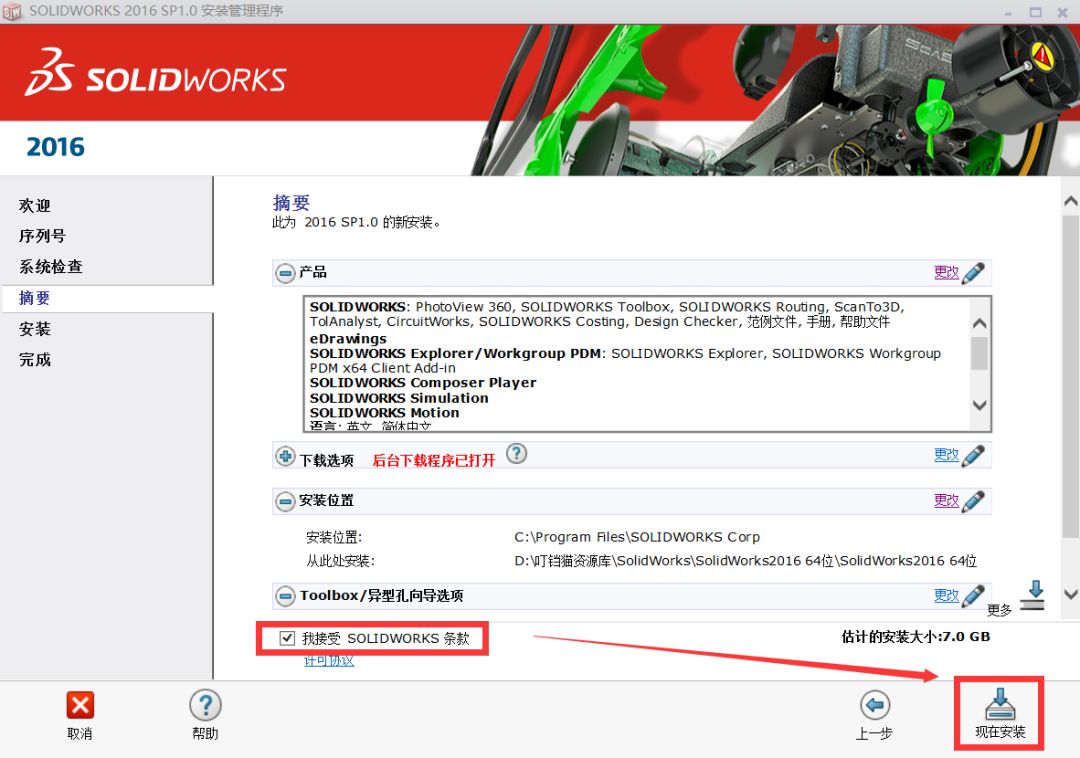The width and height of the screenshot is (1080, 758).
Task: Click the main page scroll down arrow
Action: click(x=1070, y=594)
